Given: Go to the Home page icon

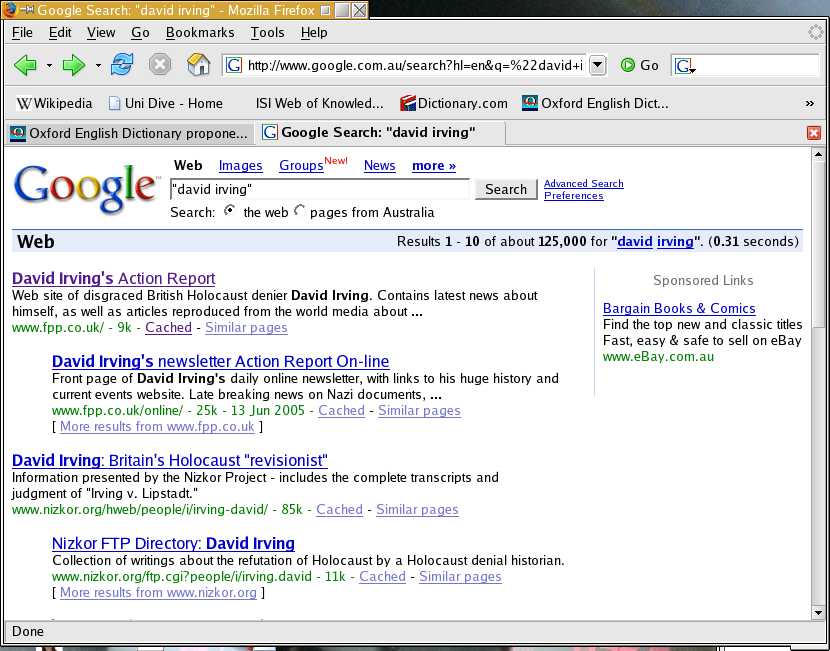Looking at the screenshot, I should [x=199, y=65].
